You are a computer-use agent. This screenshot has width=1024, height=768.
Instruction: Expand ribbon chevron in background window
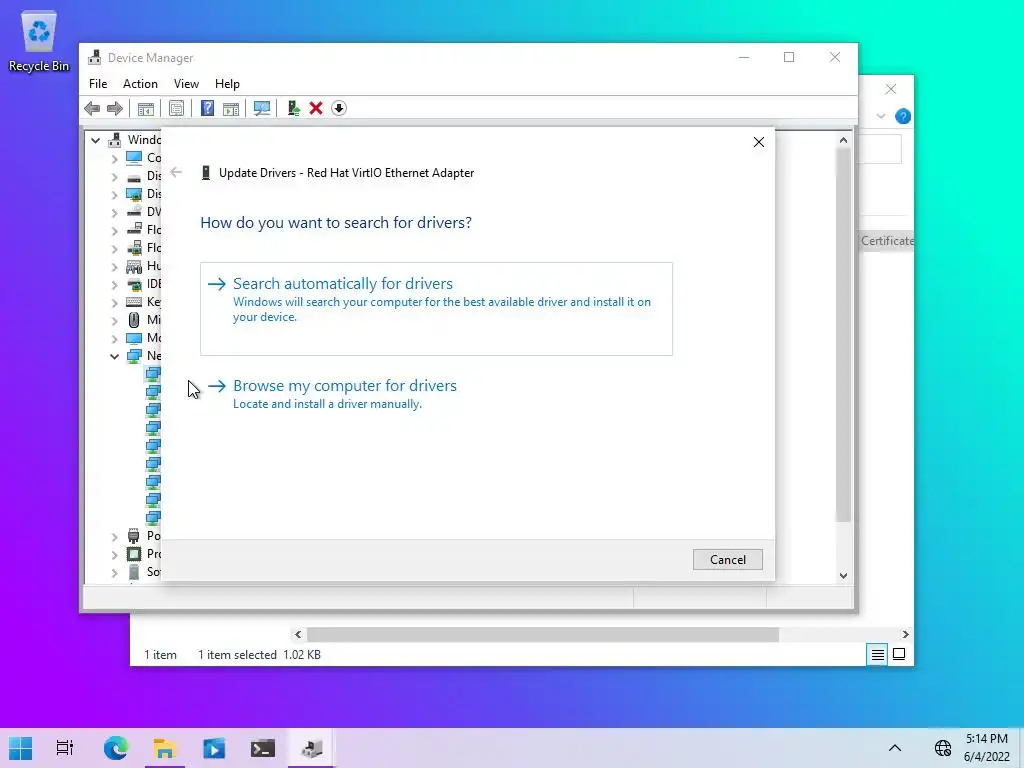(881, 116)
